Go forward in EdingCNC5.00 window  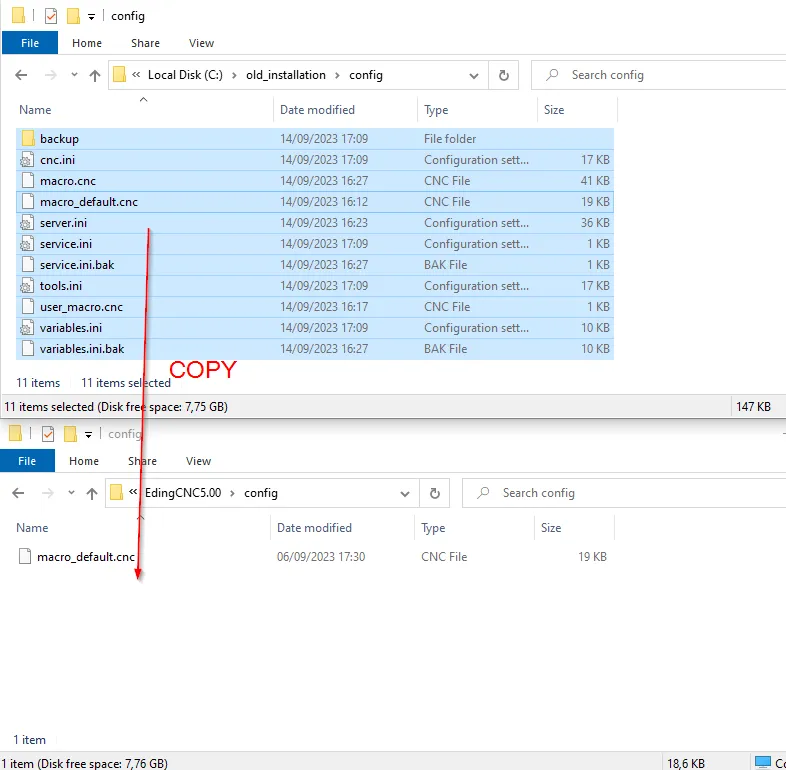coord(48,493)
